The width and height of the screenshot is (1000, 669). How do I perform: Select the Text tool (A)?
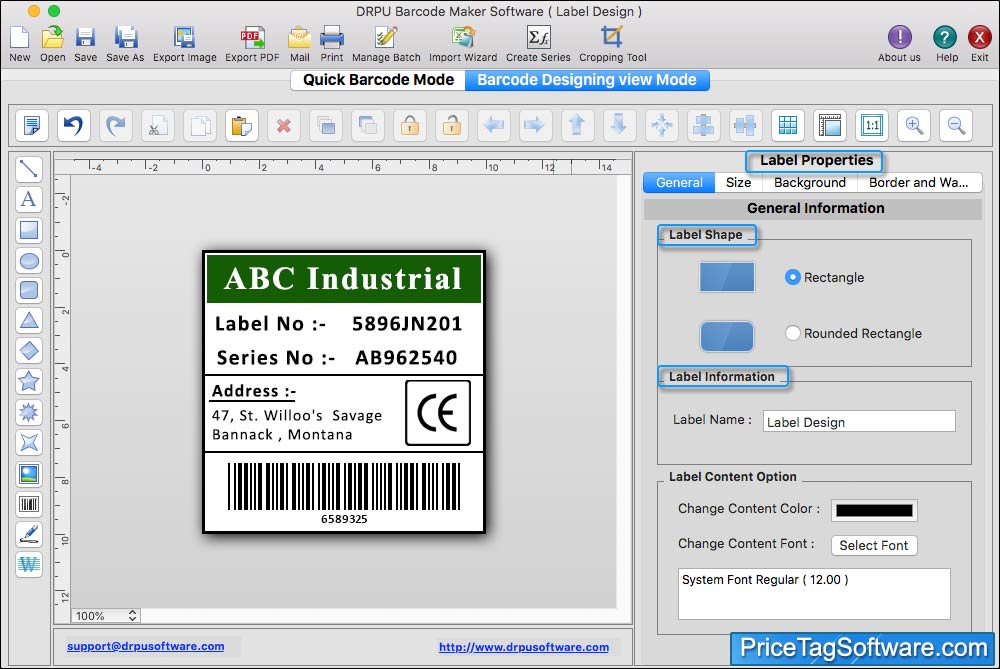[x=29, y=199]
